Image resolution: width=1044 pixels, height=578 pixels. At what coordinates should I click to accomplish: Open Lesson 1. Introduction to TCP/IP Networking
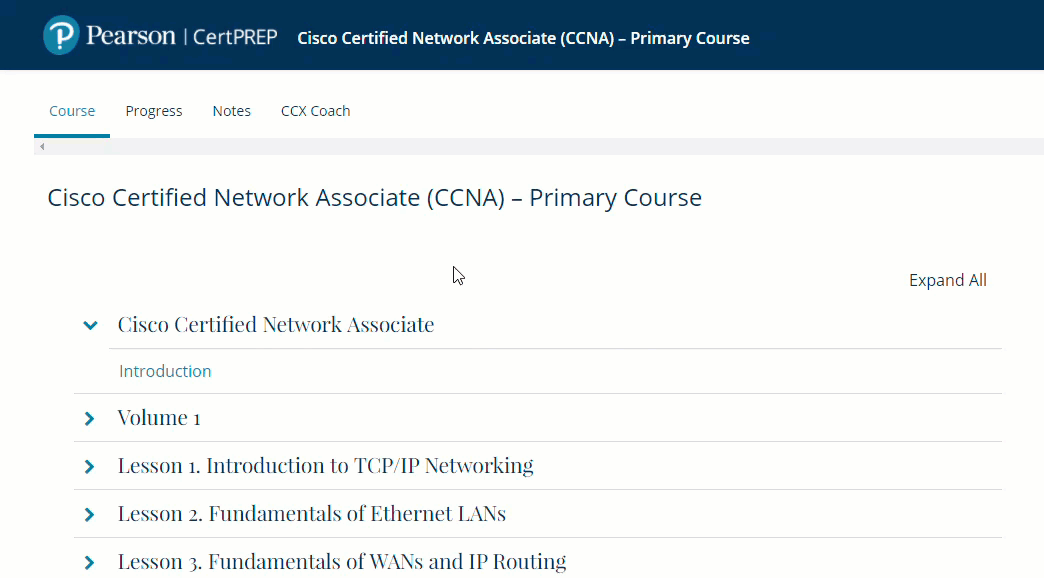[x=325, y=465]
